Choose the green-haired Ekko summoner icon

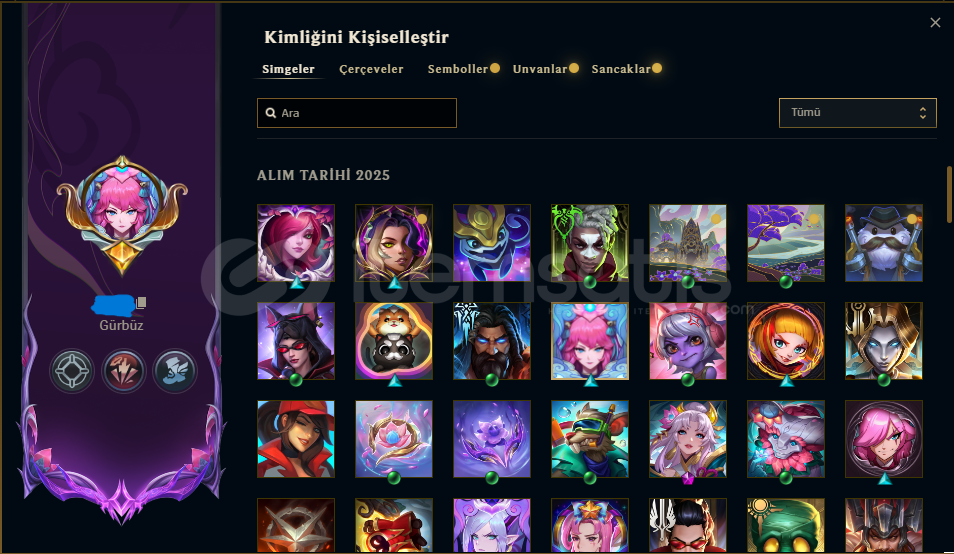click(x=590, y=243)
